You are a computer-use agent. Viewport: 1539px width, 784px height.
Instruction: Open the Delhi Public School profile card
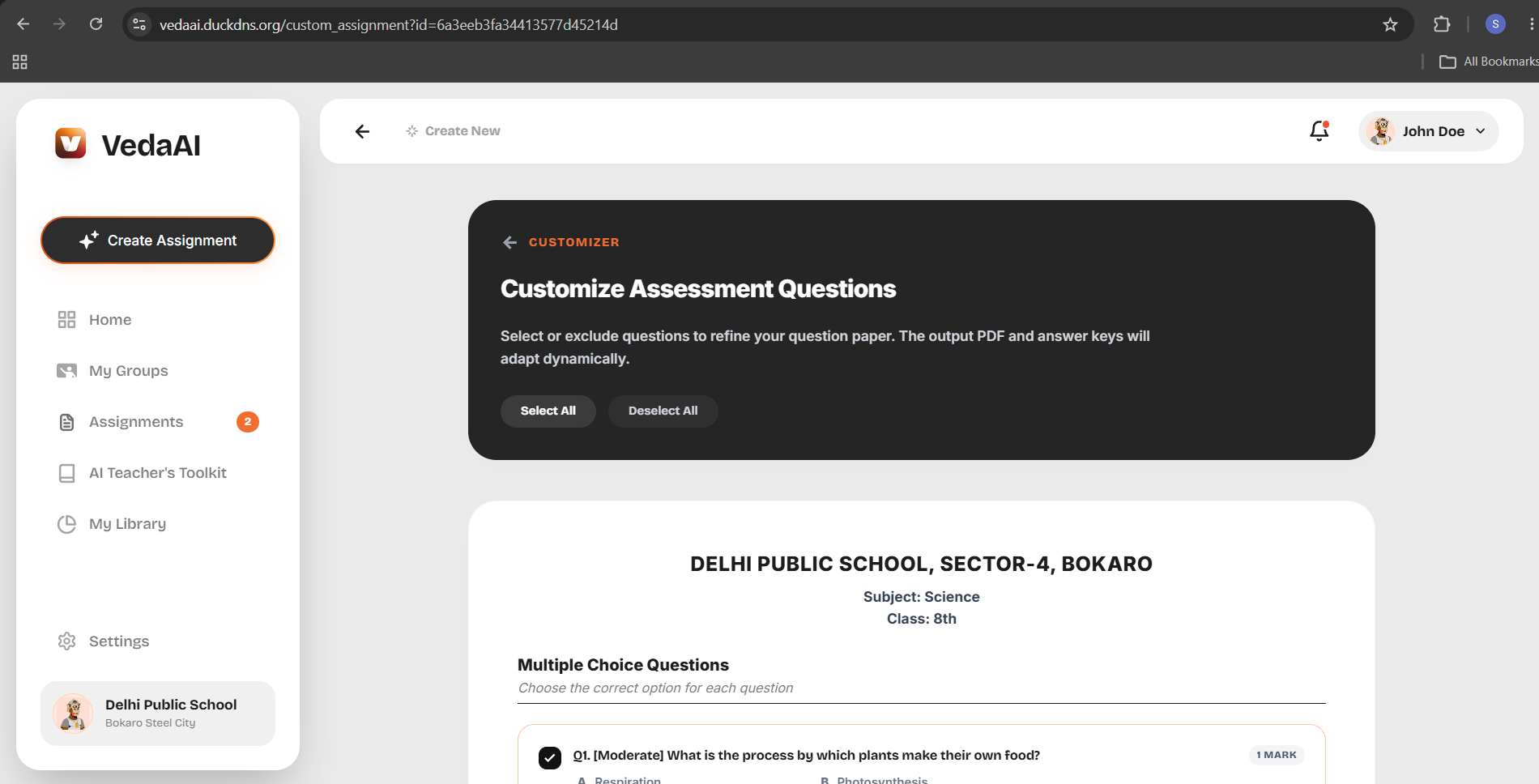tap(158, 714)
